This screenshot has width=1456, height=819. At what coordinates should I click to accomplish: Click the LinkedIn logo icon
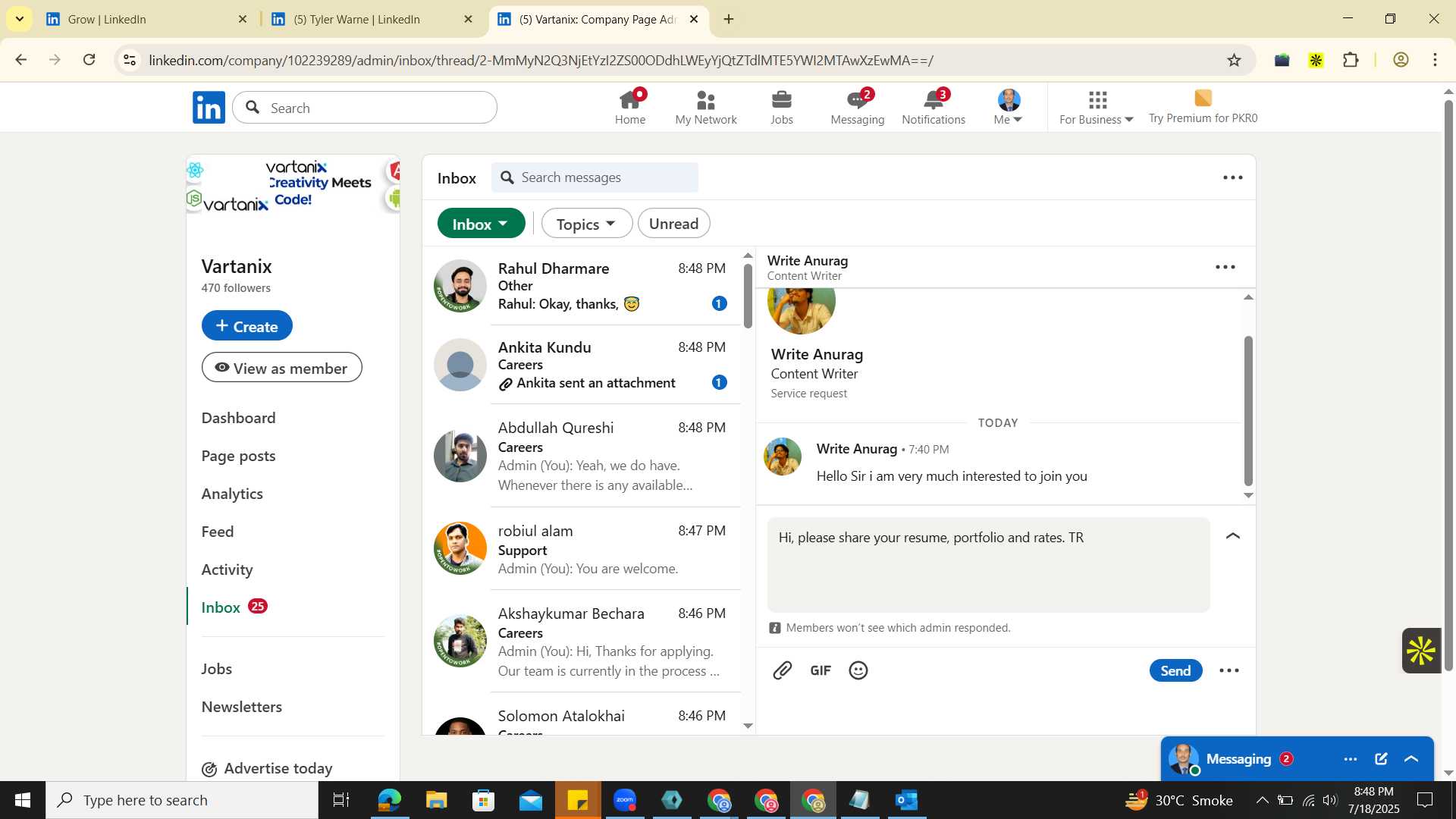tap(209, 108)
